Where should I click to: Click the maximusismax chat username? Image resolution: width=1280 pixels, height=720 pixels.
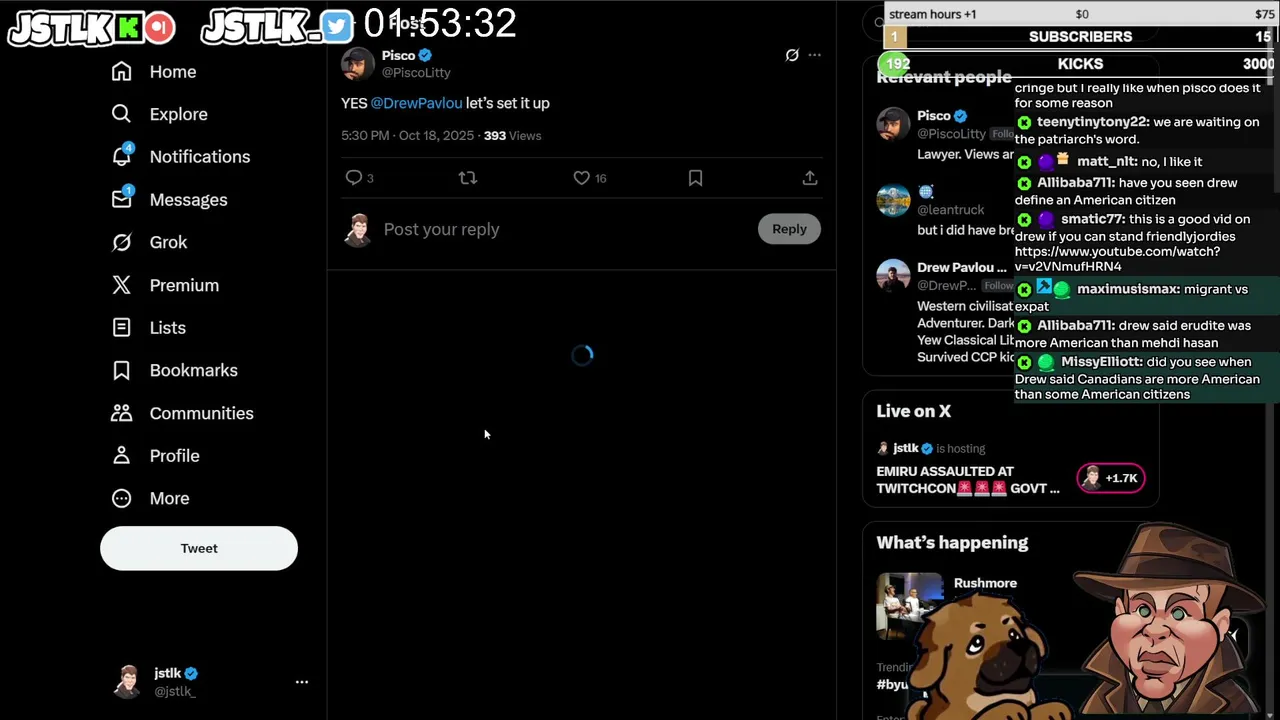click(x=1128, y=289)
